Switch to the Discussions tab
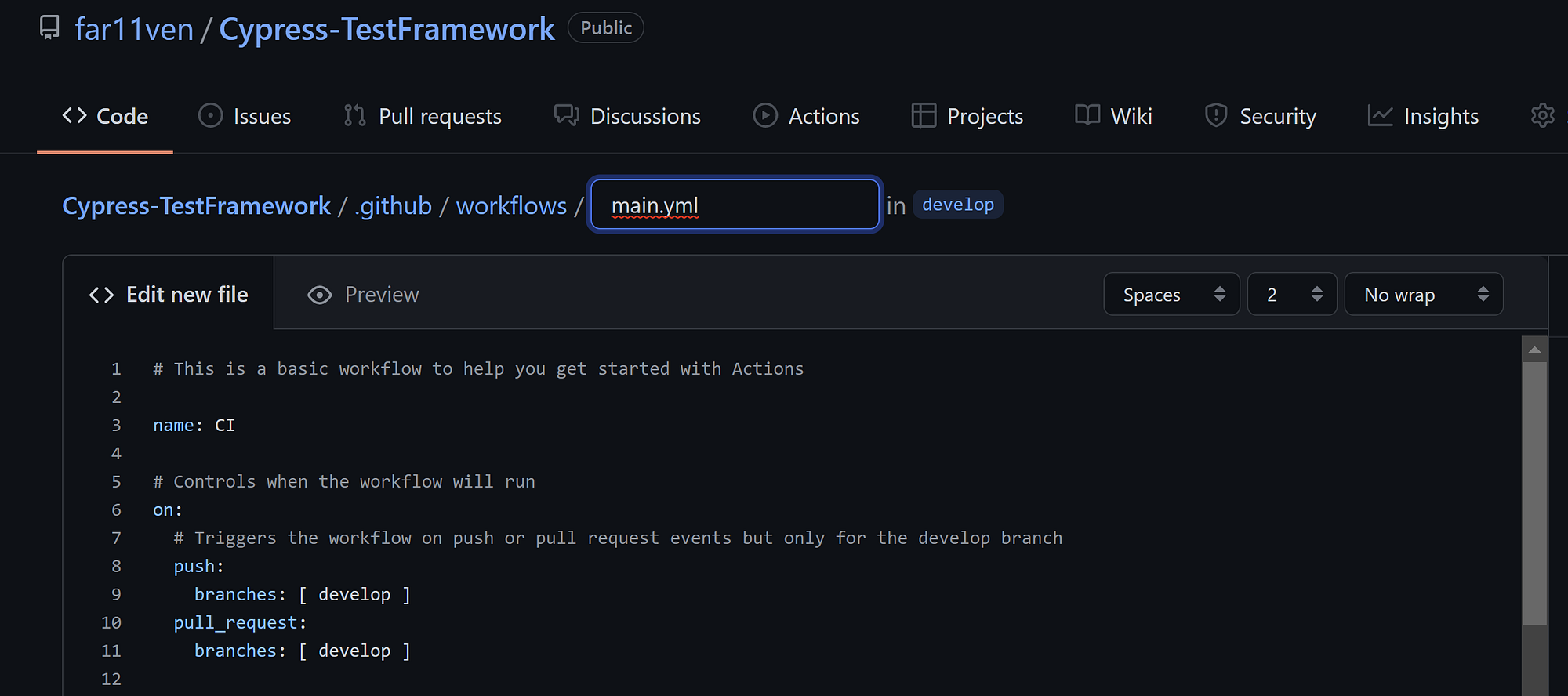Screen dimensions: 1568x696 627,116
